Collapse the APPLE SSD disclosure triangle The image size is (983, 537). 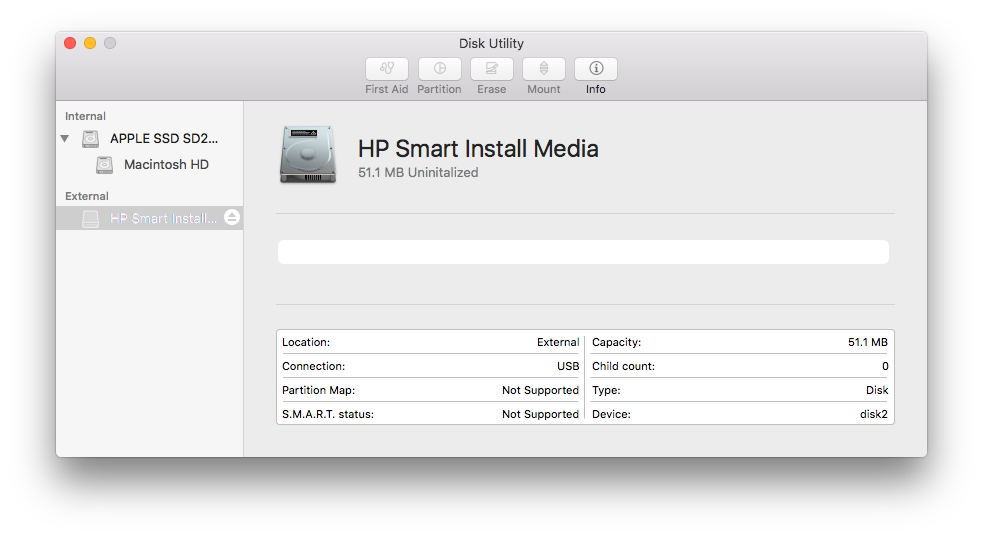pos(66,139)
